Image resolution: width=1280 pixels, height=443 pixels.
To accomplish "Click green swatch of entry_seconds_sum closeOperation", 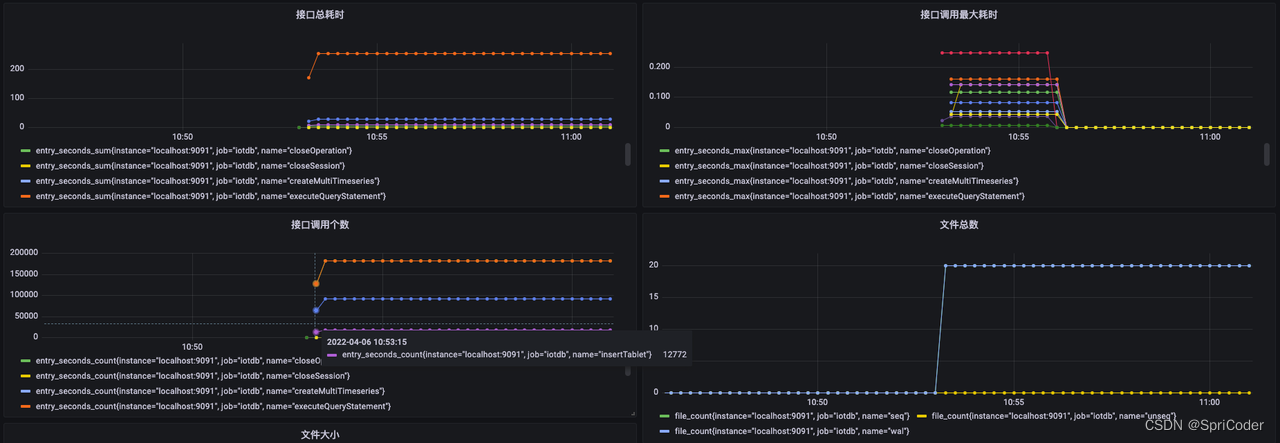I will pyautogui.click(x=25, y=150).
